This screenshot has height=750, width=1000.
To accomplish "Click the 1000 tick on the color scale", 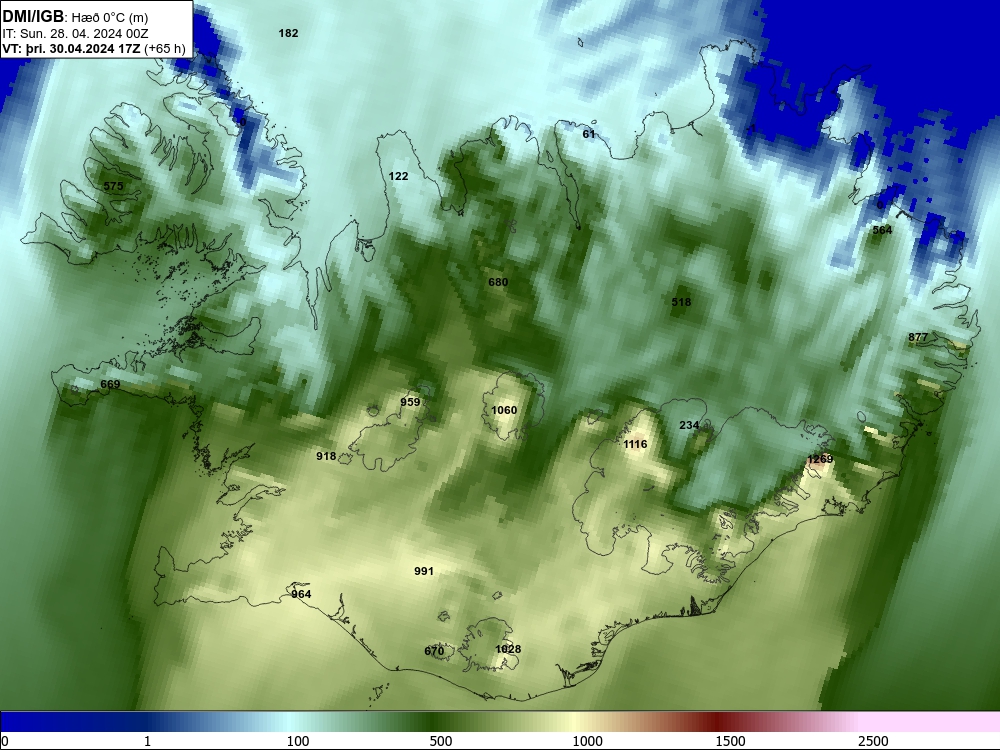I will (587, 741).
